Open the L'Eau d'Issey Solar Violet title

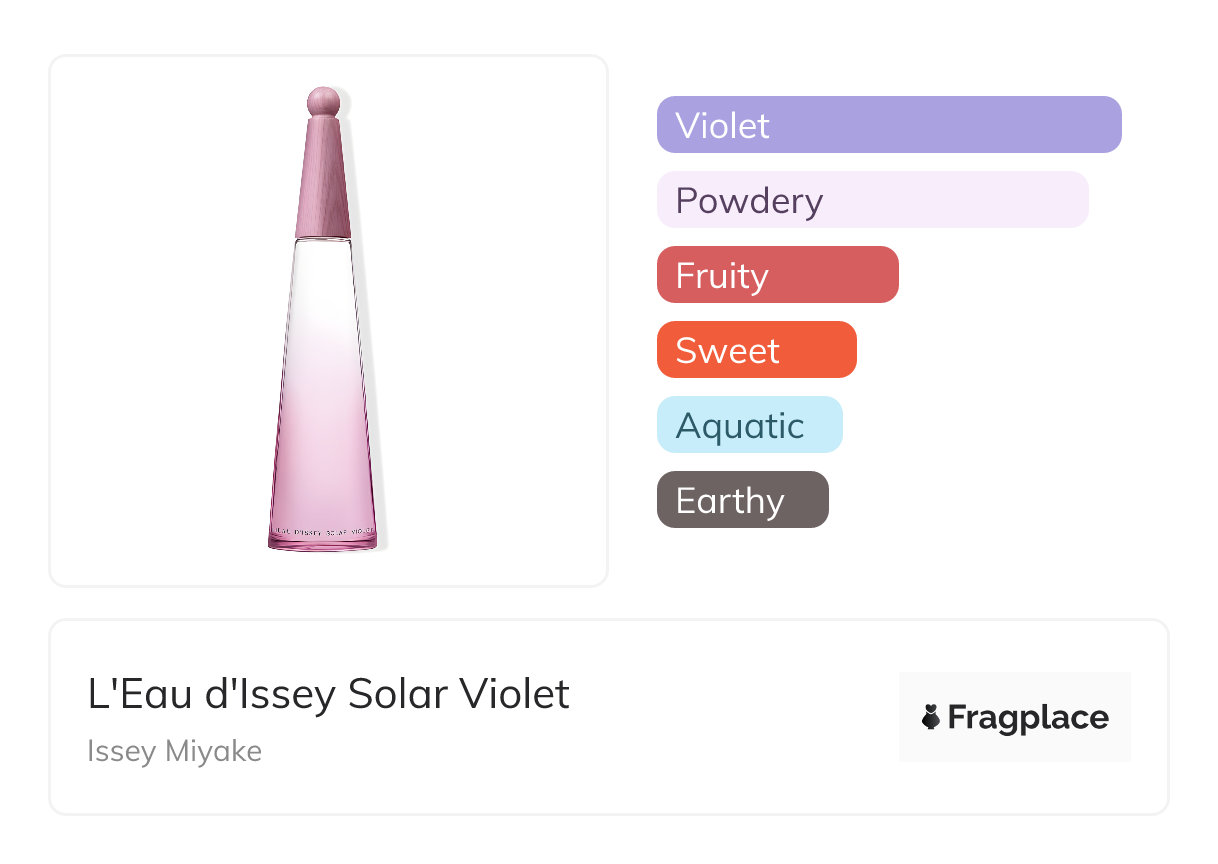328,694
